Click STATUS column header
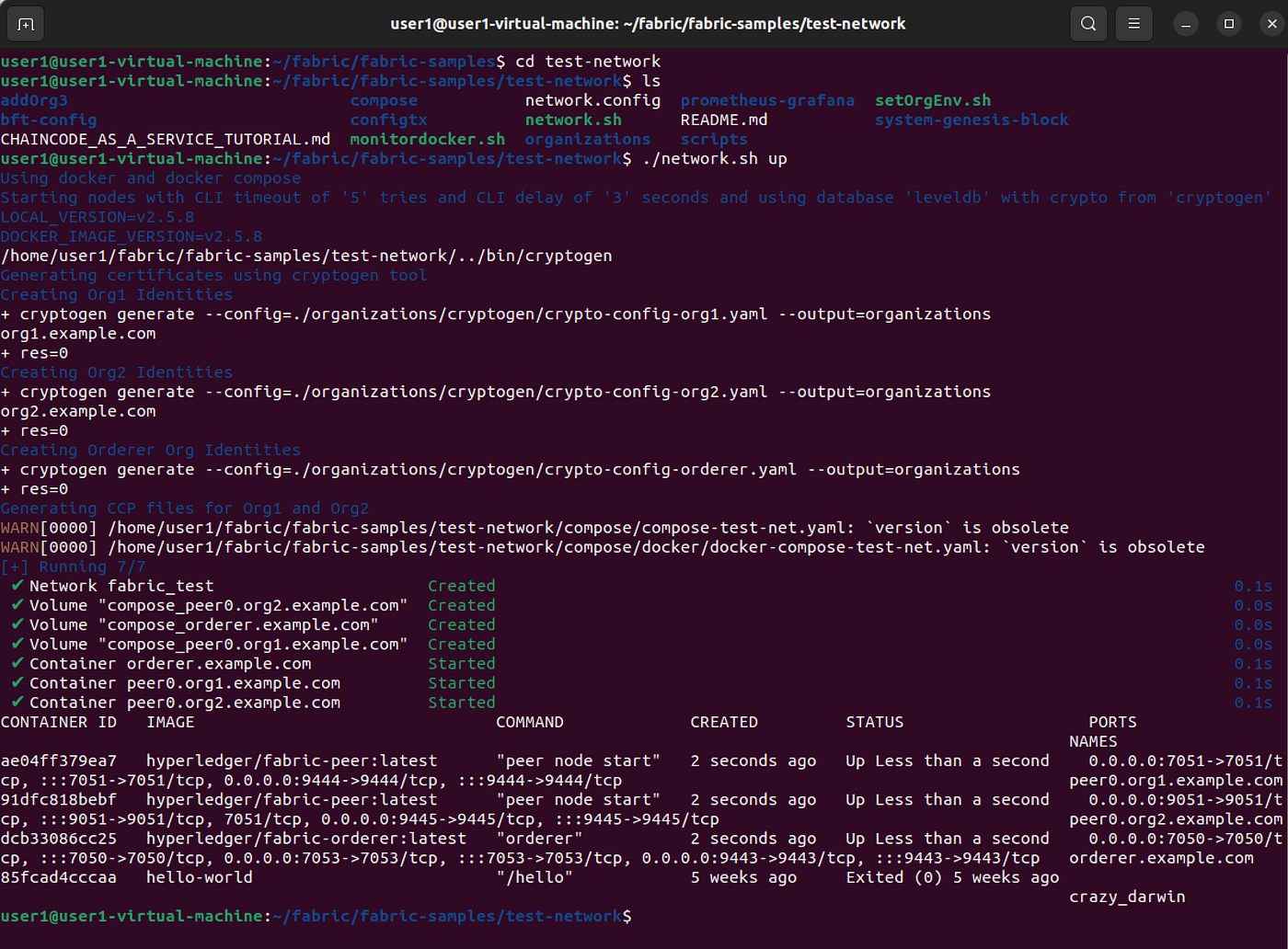 pyautogui.click(x=875, y=722)
